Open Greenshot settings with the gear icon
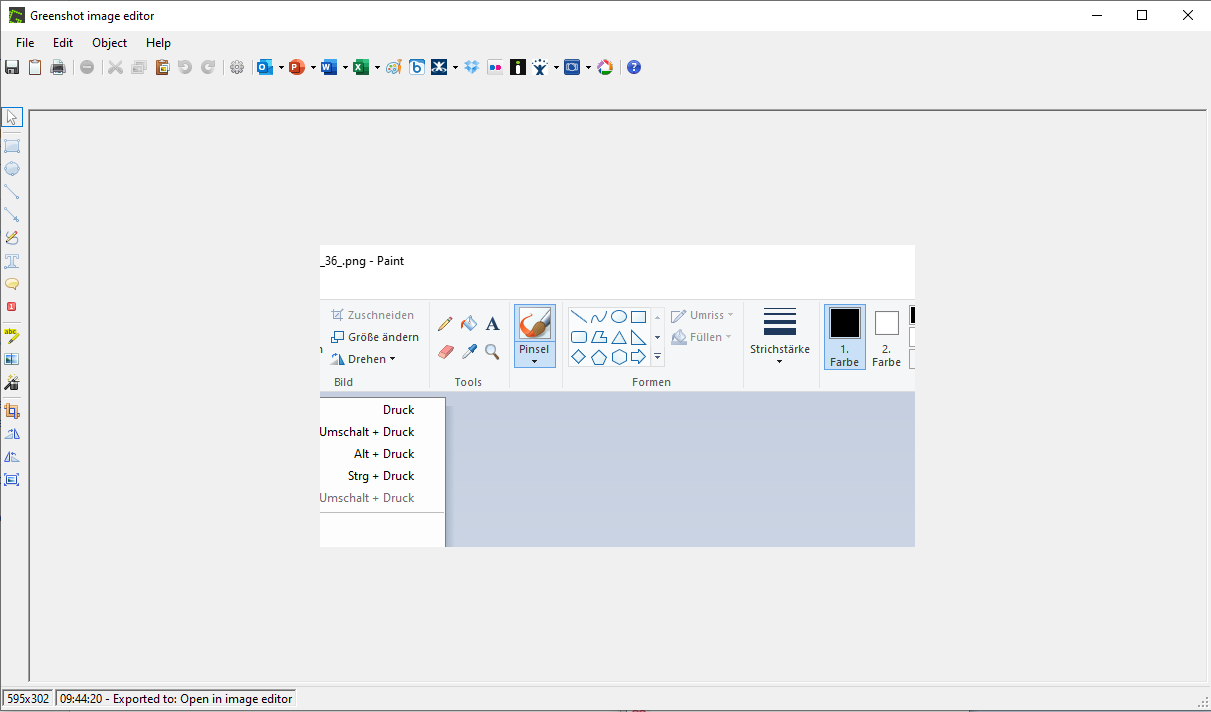 237,67
